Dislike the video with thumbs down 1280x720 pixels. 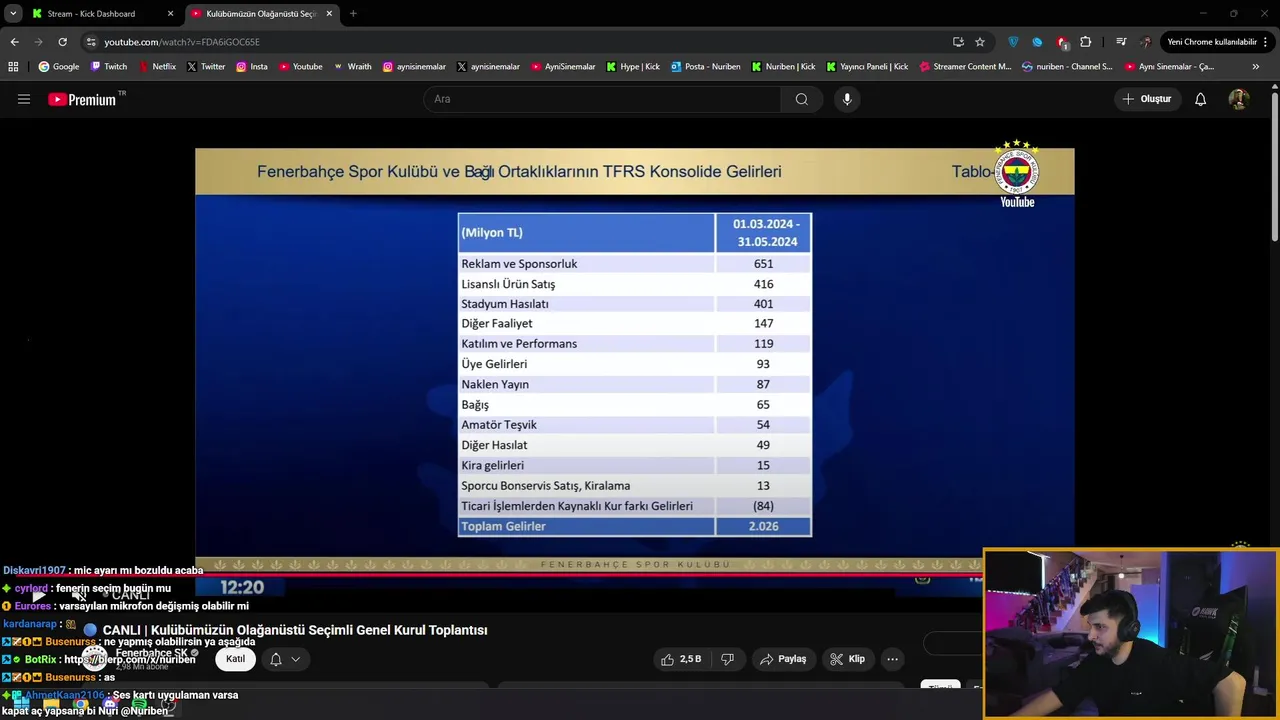[728, 659]
